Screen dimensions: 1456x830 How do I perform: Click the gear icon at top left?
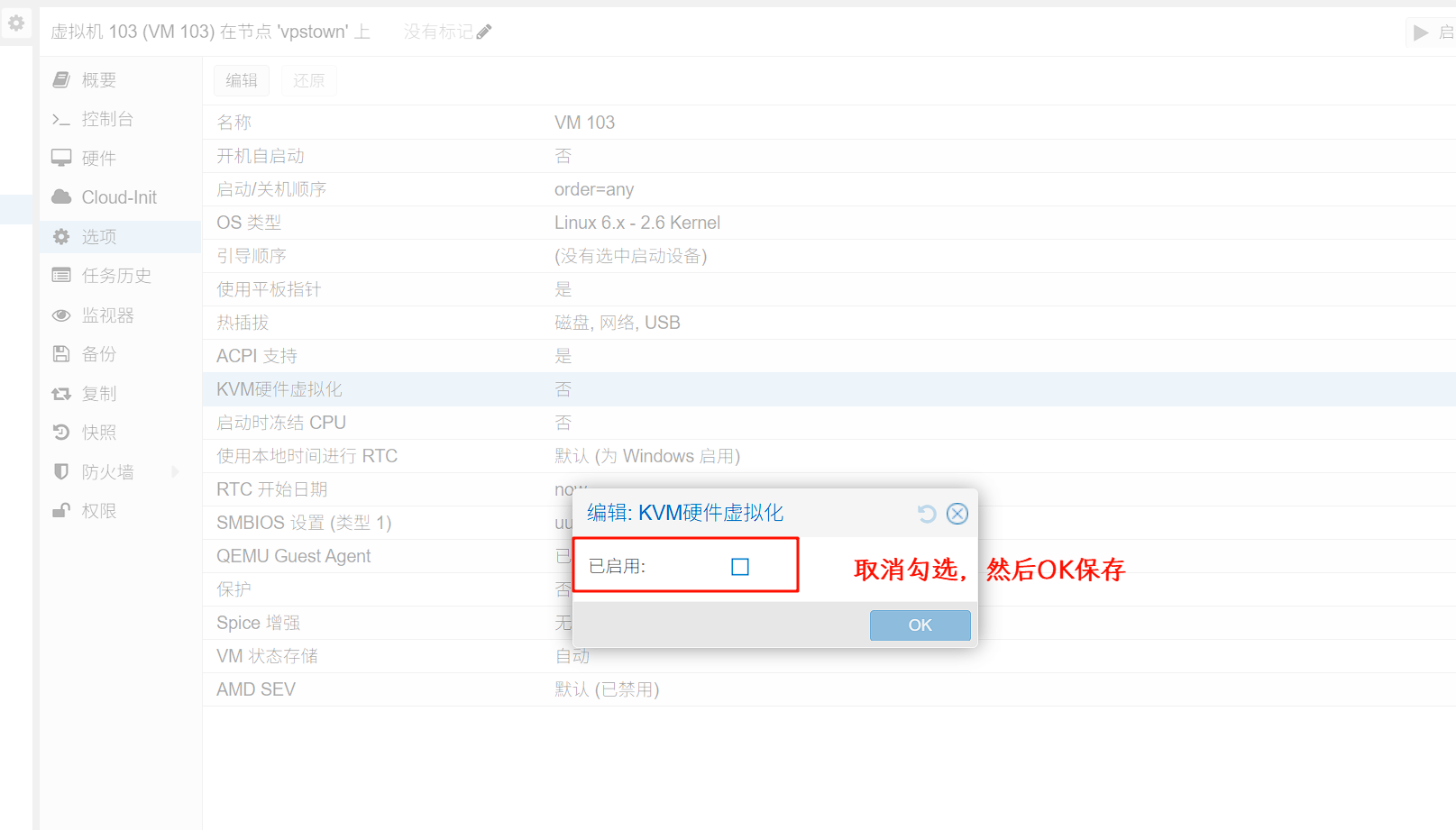pos(16,23)
